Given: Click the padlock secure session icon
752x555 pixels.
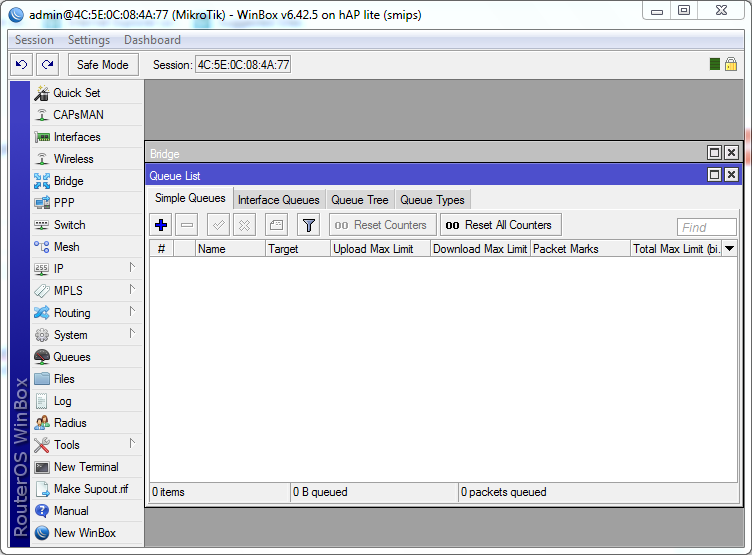Looking at the screenshot, I should point(731,64).
